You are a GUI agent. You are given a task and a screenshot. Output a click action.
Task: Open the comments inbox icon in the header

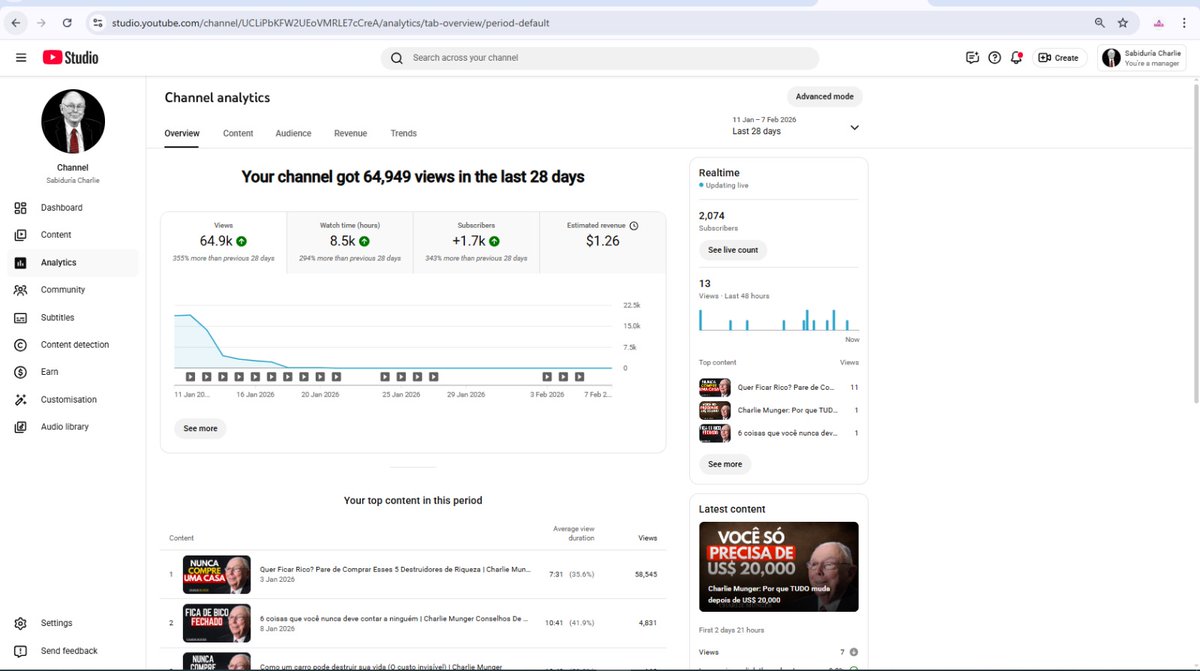972,58
